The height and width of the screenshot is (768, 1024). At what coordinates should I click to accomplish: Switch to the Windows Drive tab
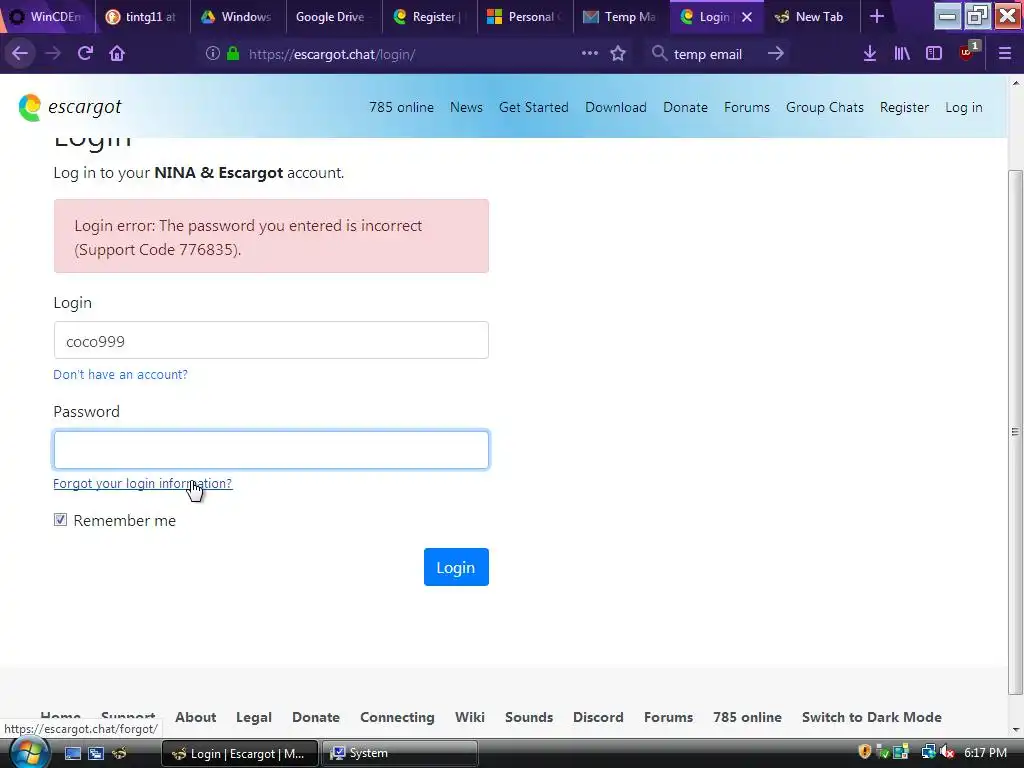tap(237, 17)
